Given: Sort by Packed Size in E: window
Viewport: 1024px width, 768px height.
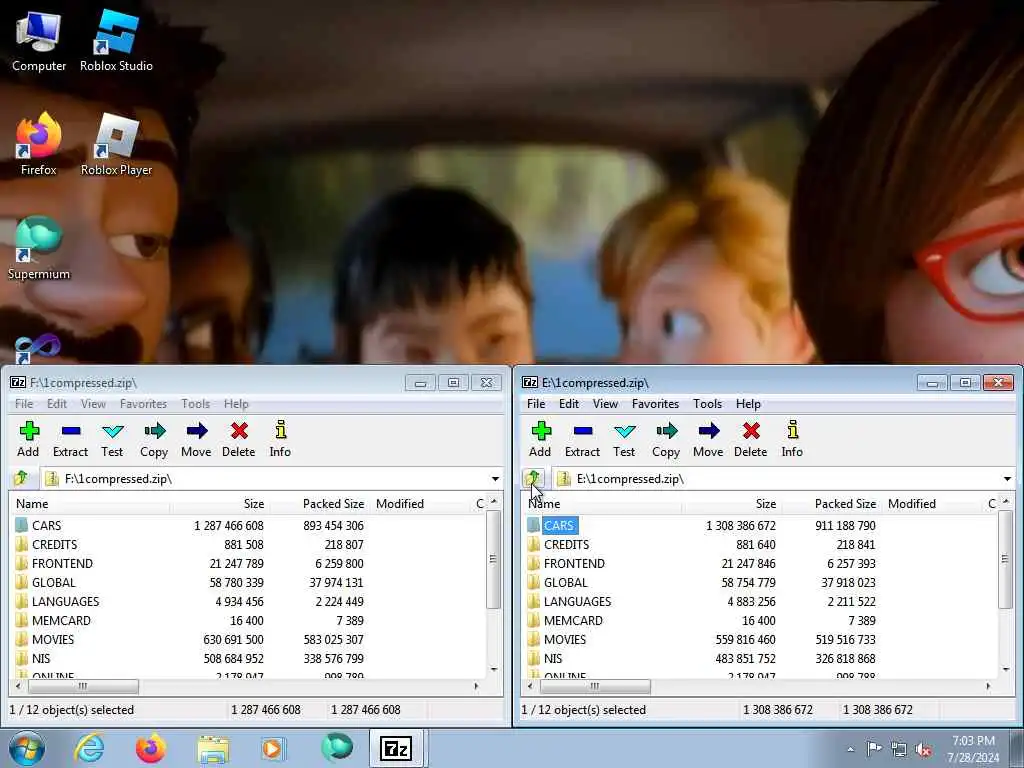Looking at the screenshot, I should pos(831,504).
